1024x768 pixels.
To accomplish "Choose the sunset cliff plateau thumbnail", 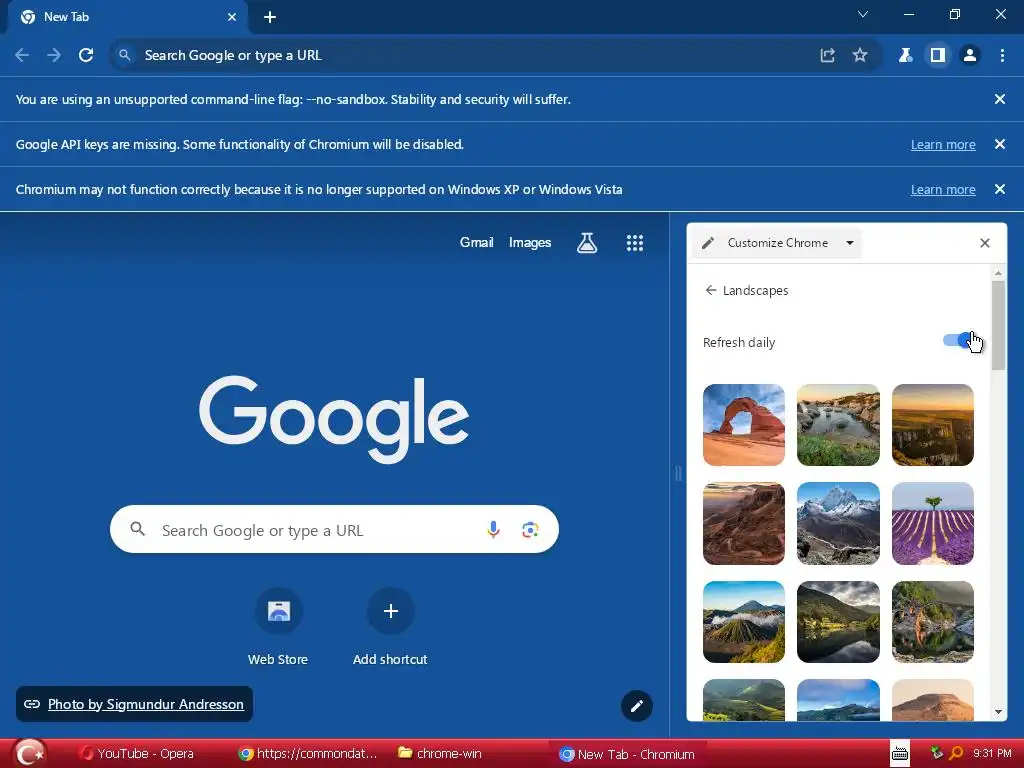I will (933, 425).
